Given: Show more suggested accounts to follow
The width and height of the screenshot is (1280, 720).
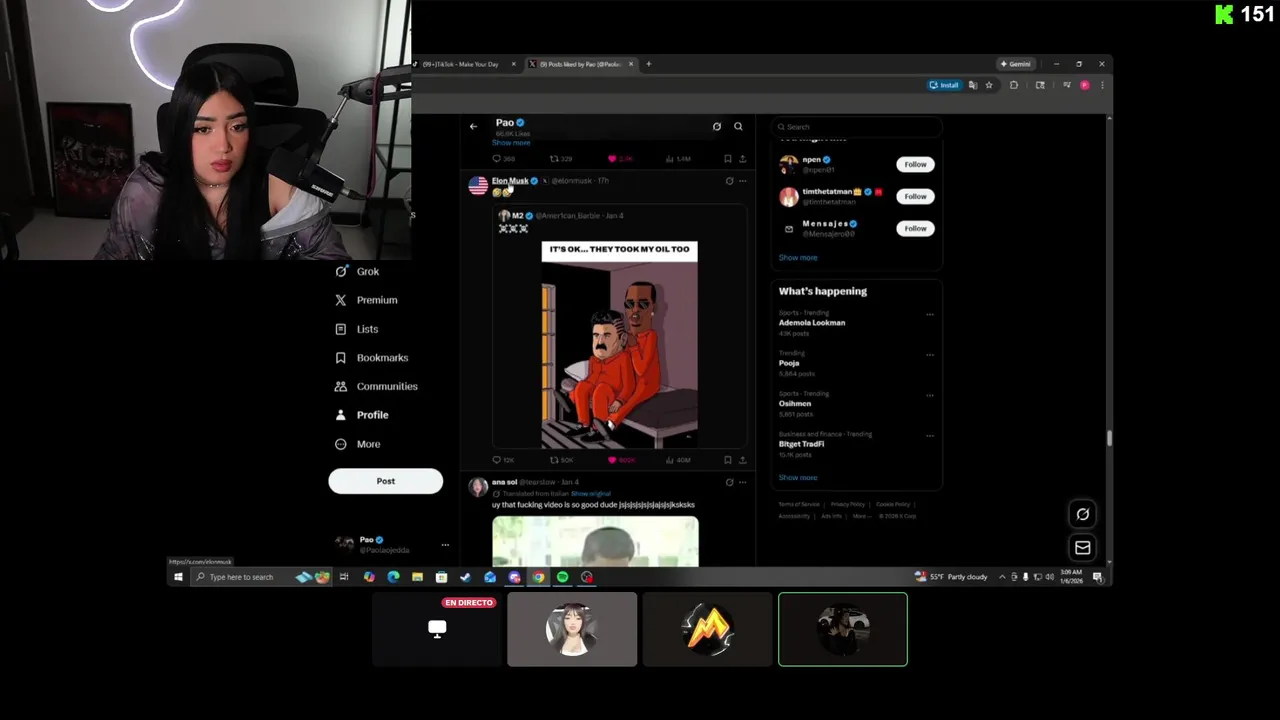Looking at the screenshot, I should (798, 258).
